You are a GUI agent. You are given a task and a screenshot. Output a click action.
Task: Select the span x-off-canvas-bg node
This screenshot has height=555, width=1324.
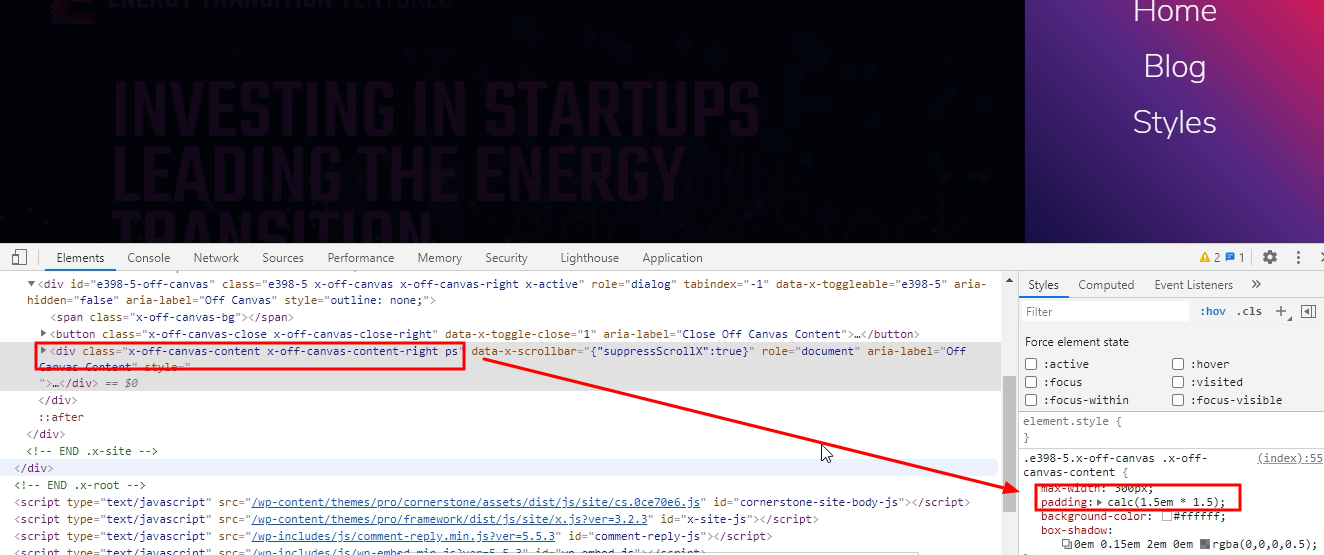point(172,317)
